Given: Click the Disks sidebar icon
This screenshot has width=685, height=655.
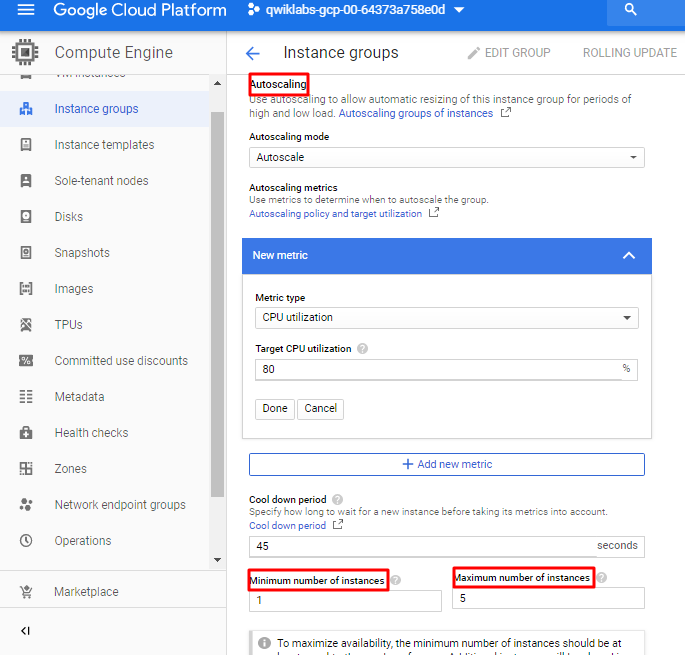Looking at the screenshot, I should click(26, 217).
